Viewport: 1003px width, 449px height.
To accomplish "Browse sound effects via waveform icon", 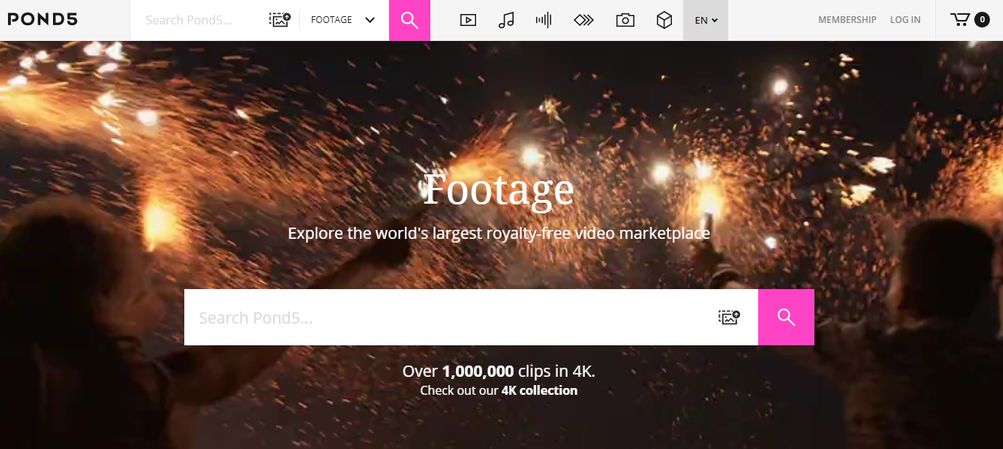I will pos(544,20).
